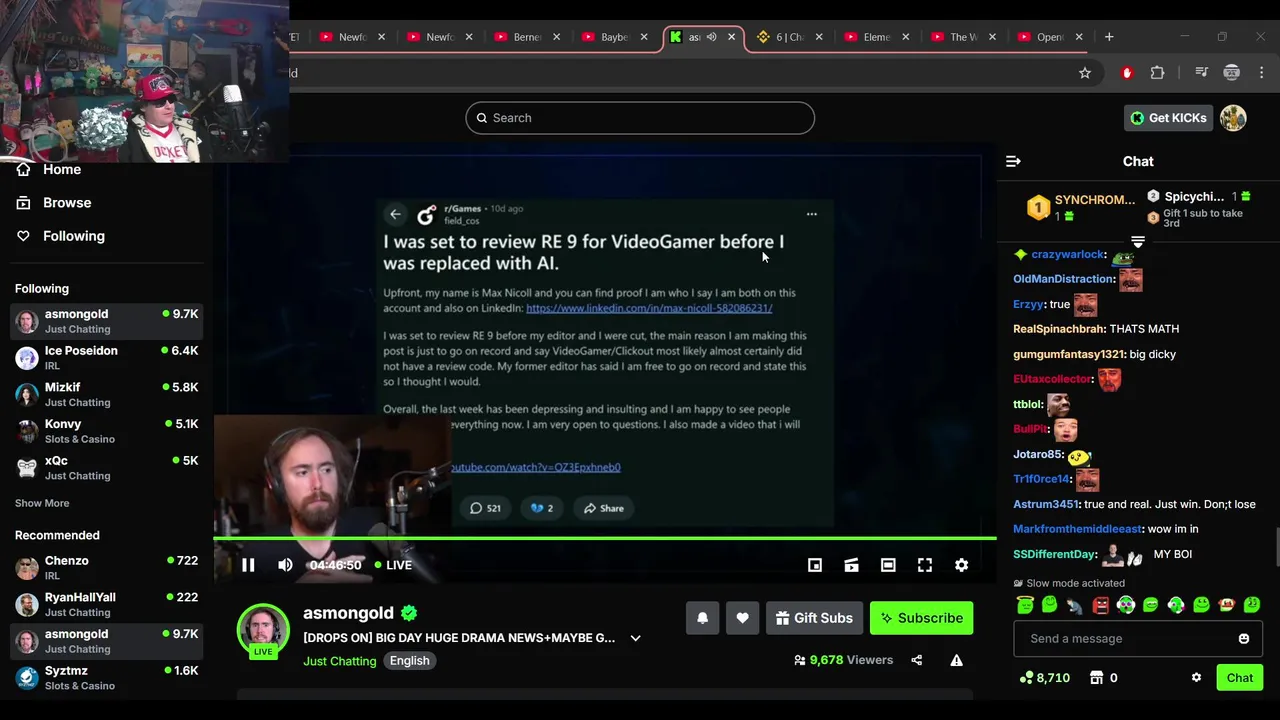Screen dimensions: 1280x720
Task: Open the red browser extension icon
Action: pos(1127,73)
